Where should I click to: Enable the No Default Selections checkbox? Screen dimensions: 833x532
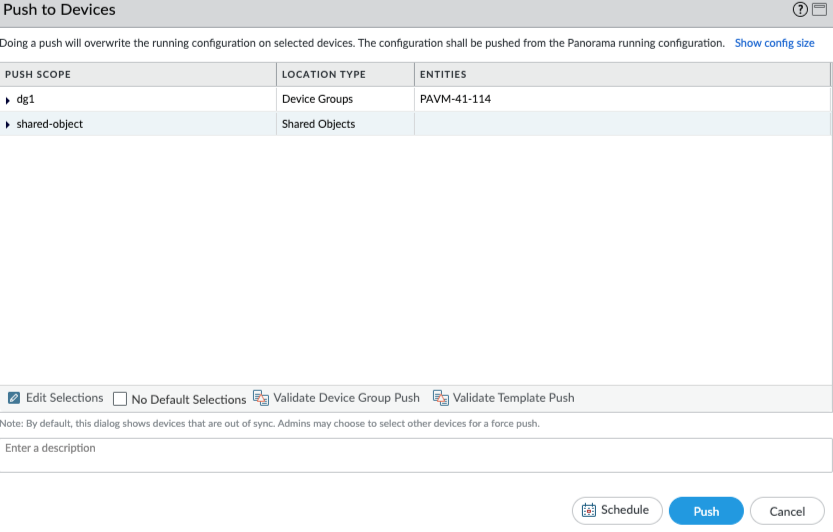click(120, 399)
